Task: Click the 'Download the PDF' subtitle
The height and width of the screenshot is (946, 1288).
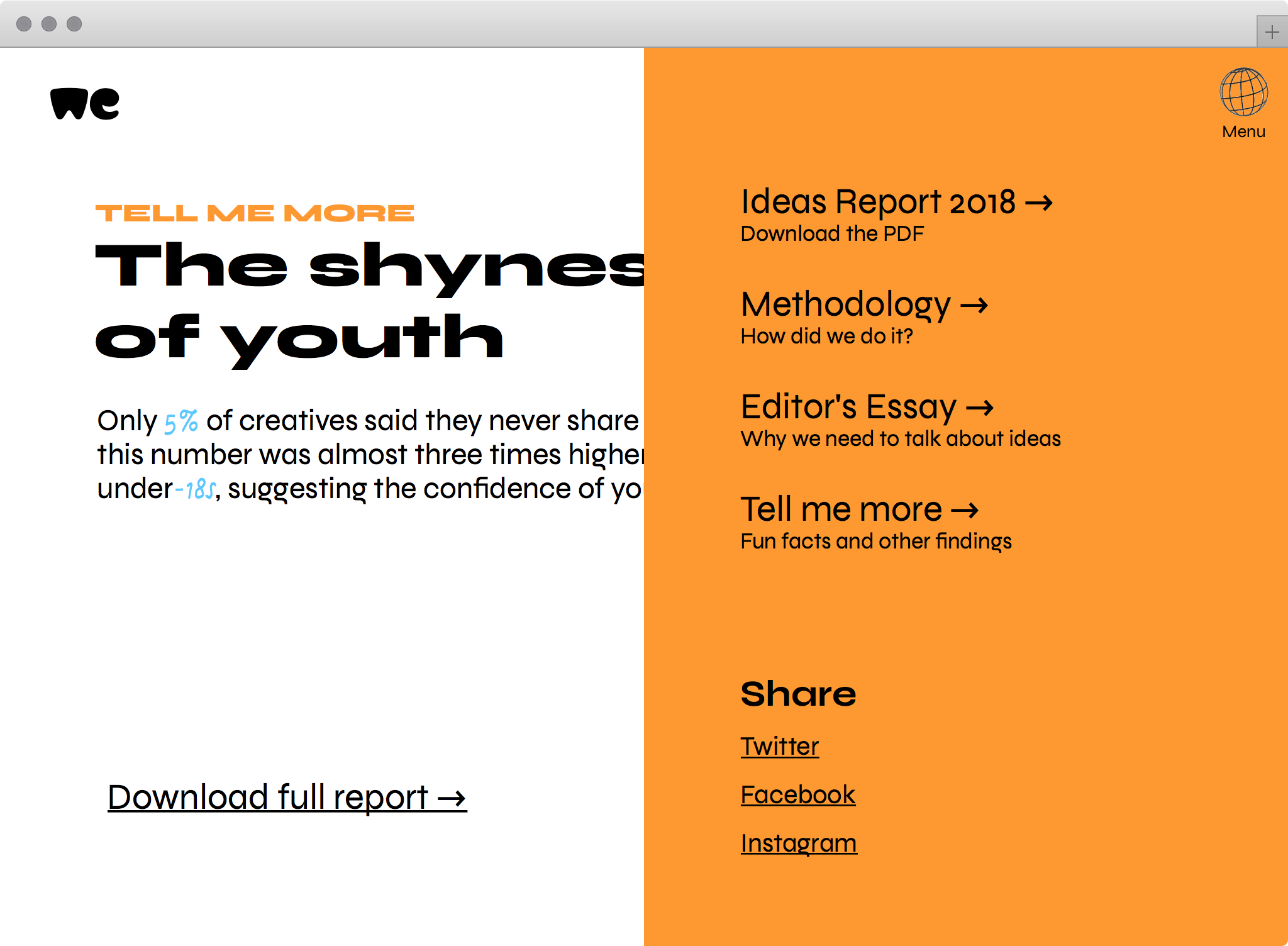Action: [831, 234]
